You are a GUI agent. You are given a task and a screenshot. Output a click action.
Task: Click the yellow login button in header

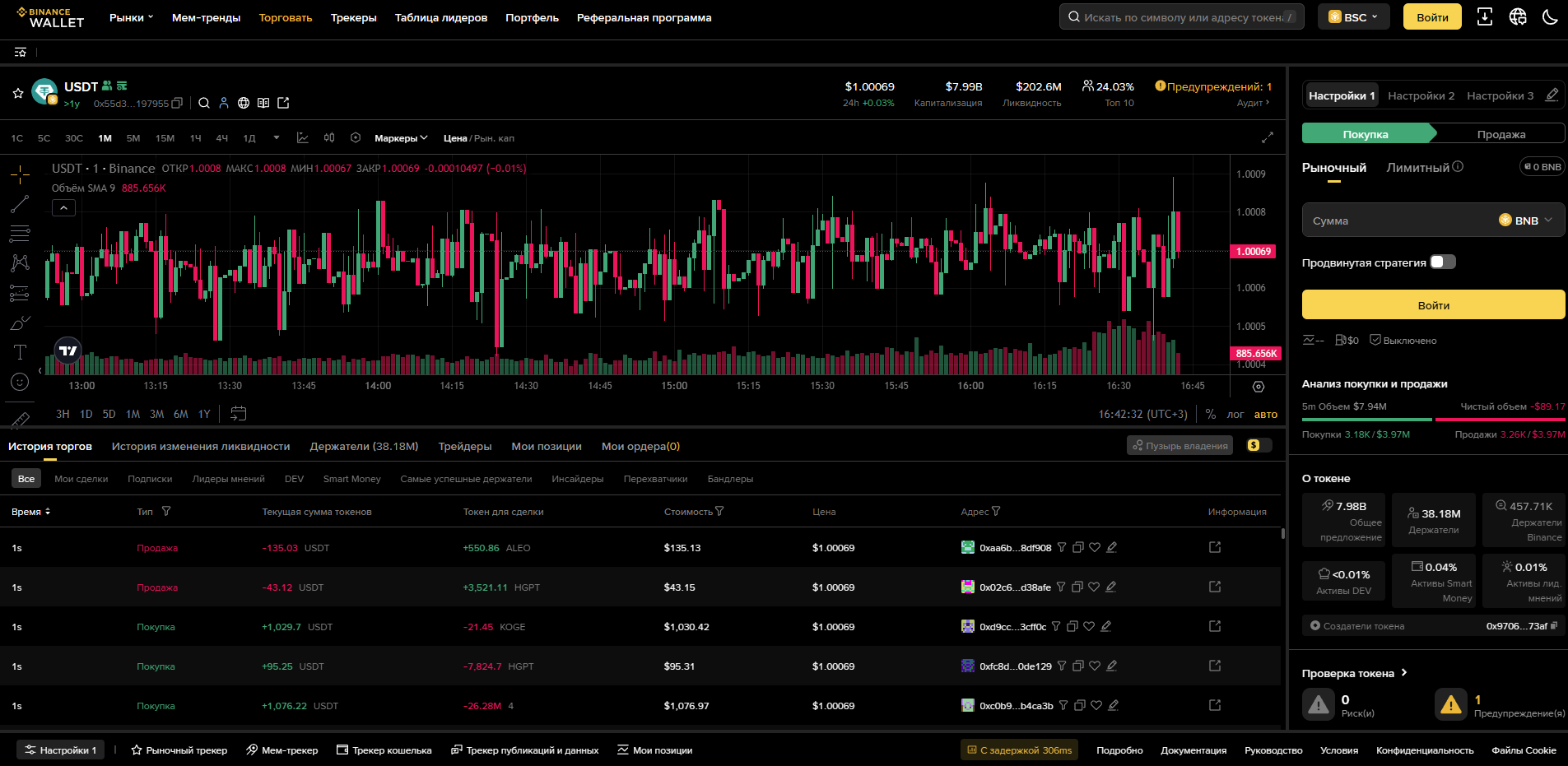click(x=1432, y=17)
